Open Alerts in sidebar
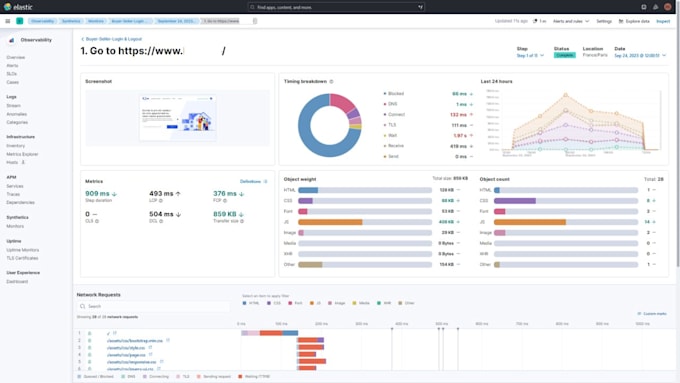This screenshot has height=383, width=680. tap(12, 65)
